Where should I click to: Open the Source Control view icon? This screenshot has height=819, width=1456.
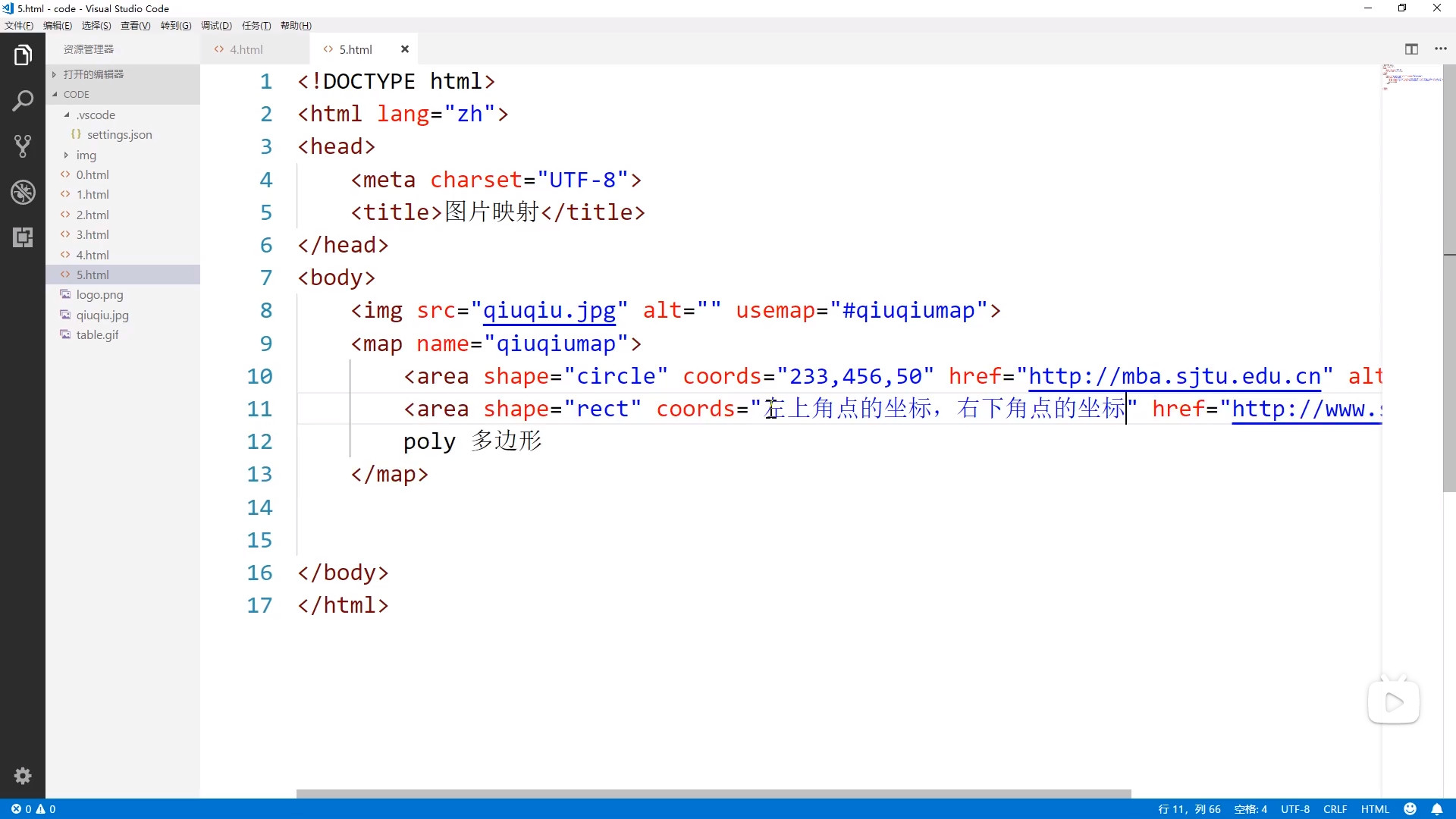(x=23, y=146)
